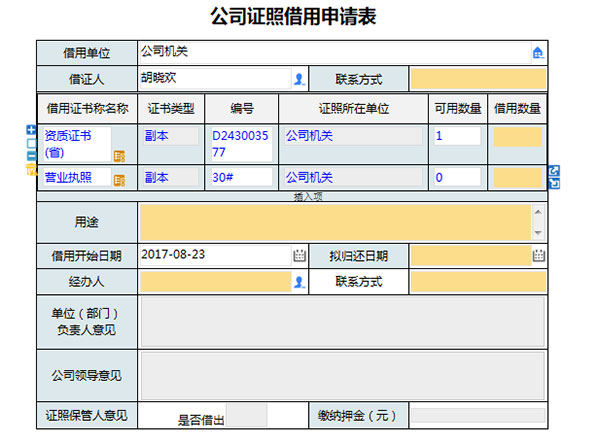Click the 用途 scrollbar down arrow
600x442 pixels.
tap(538, 233)
